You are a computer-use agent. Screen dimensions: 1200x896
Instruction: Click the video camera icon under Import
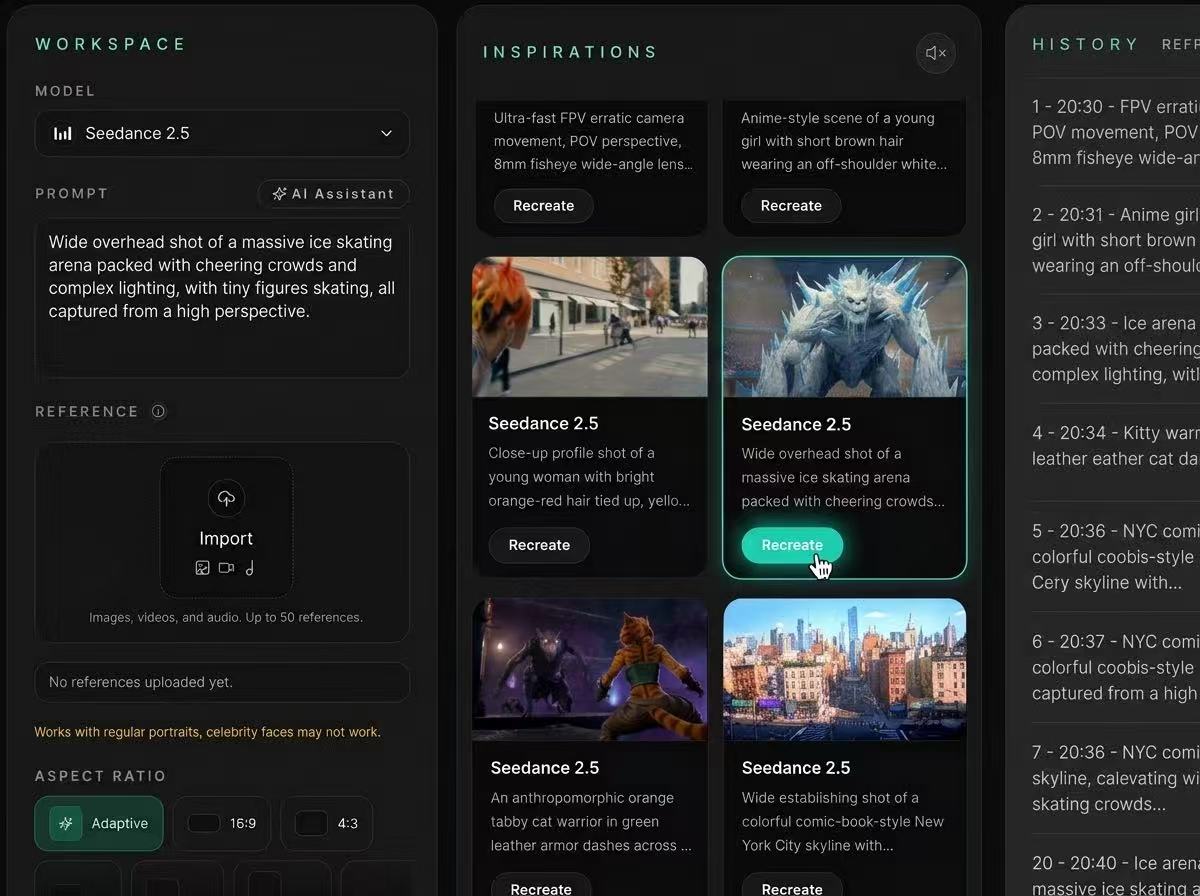click(226, 568)
